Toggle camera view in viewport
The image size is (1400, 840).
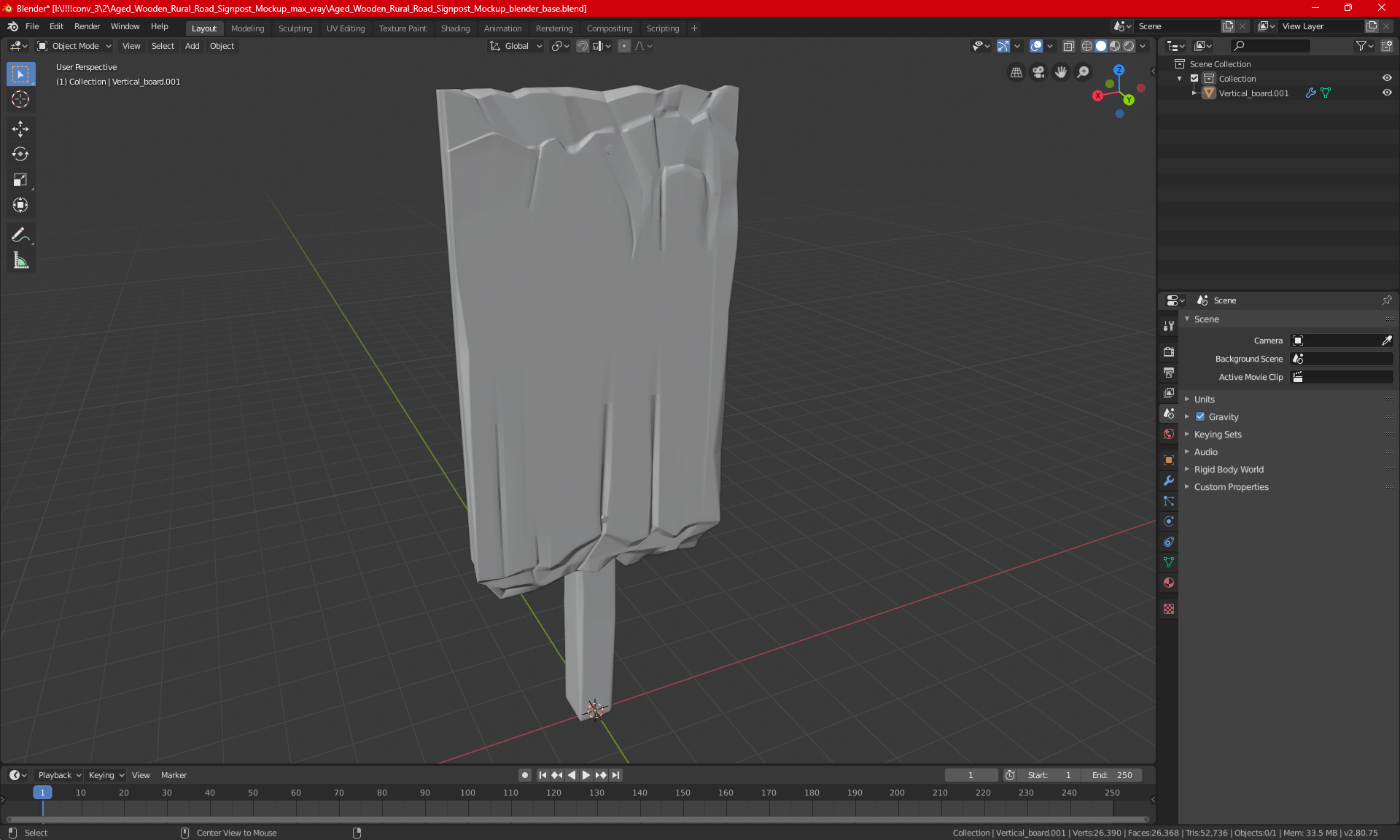coord(1038,72)
